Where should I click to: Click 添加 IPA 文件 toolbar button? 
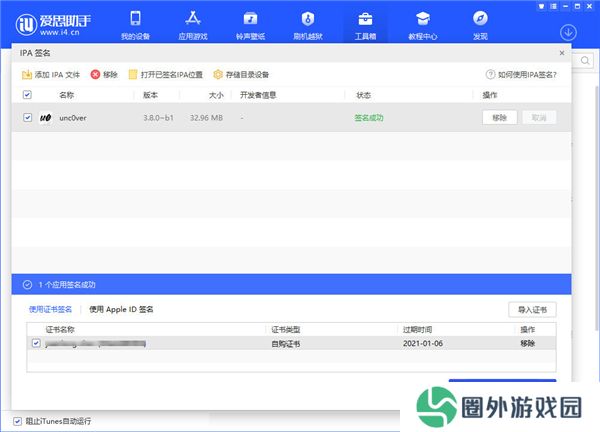[x=51, y=75]
